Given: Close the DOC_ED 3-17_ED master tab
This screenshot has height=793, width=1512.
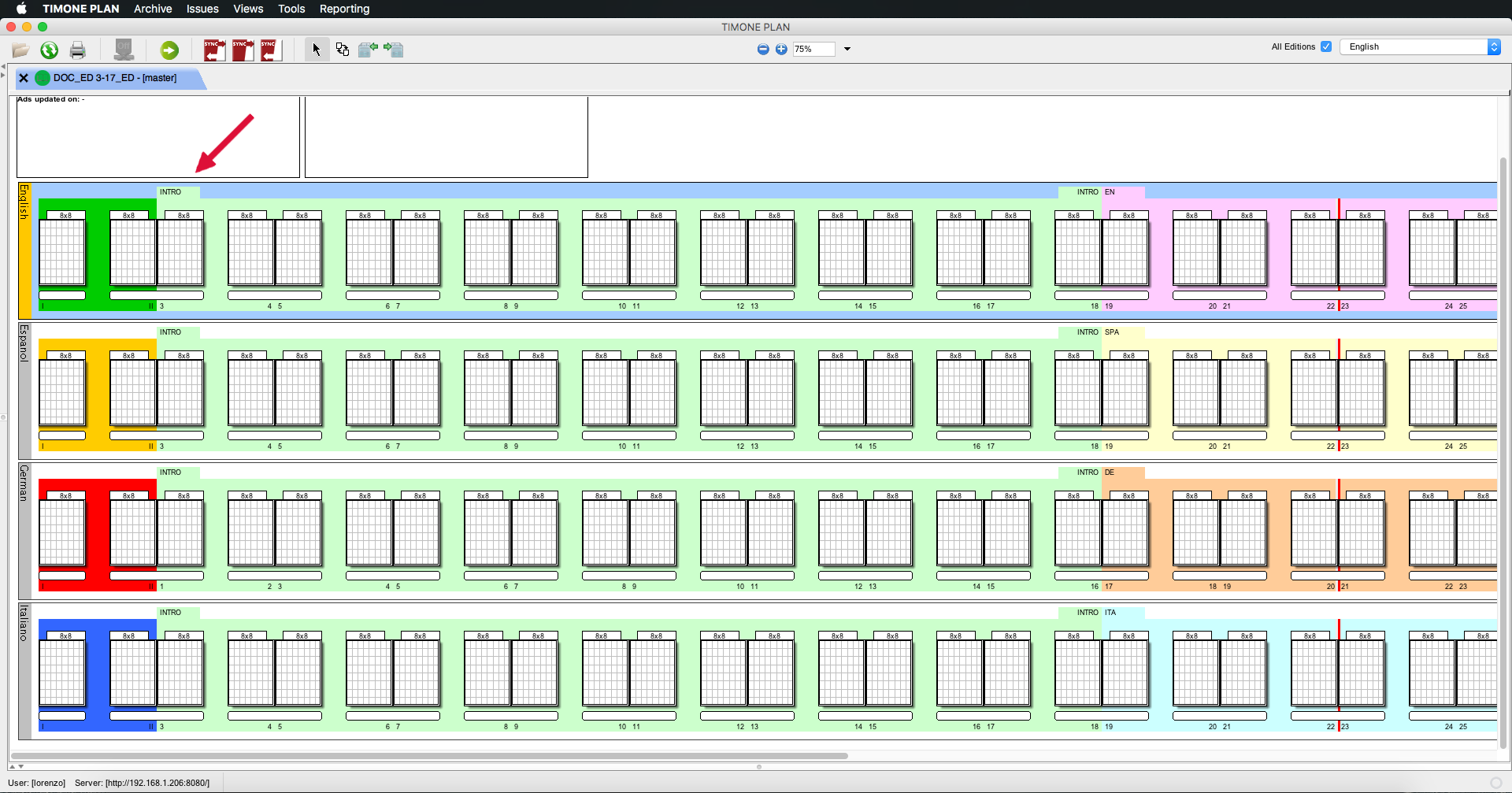Looking at the screenshot, I should [24, 78].
